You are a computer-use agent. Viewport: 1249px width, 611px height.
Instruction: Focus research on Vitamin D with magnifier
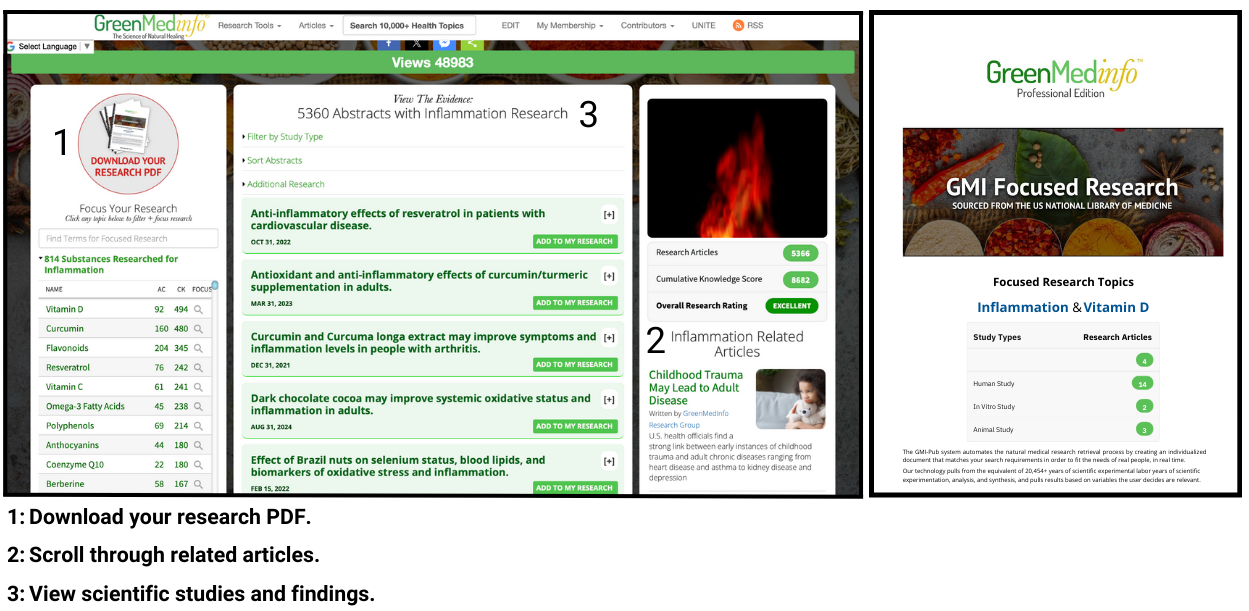coord(198,310)
